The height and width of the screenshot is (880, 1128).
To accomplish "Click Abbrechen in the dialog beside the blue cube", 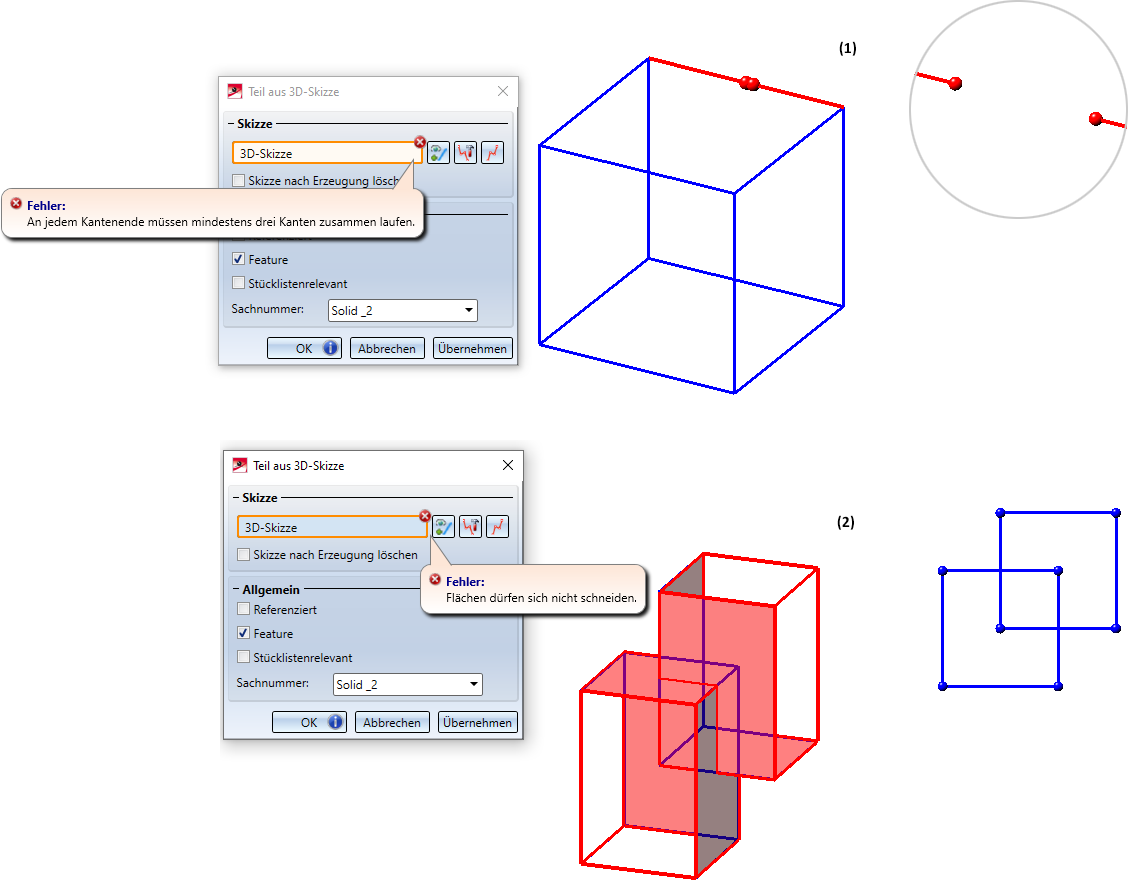I will pyautogui.click(x=387, y=348).
